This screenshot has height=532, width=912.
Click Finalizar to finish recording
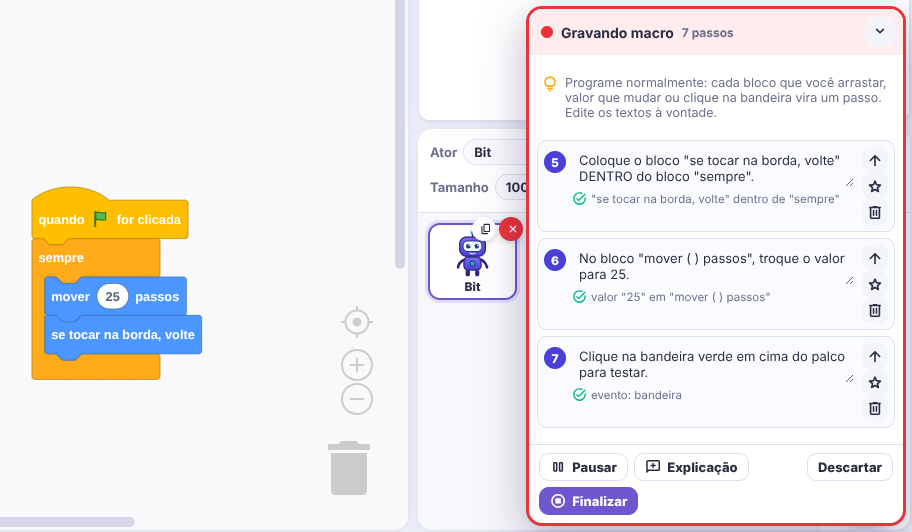pyautogui.click(x=588, y=501)
